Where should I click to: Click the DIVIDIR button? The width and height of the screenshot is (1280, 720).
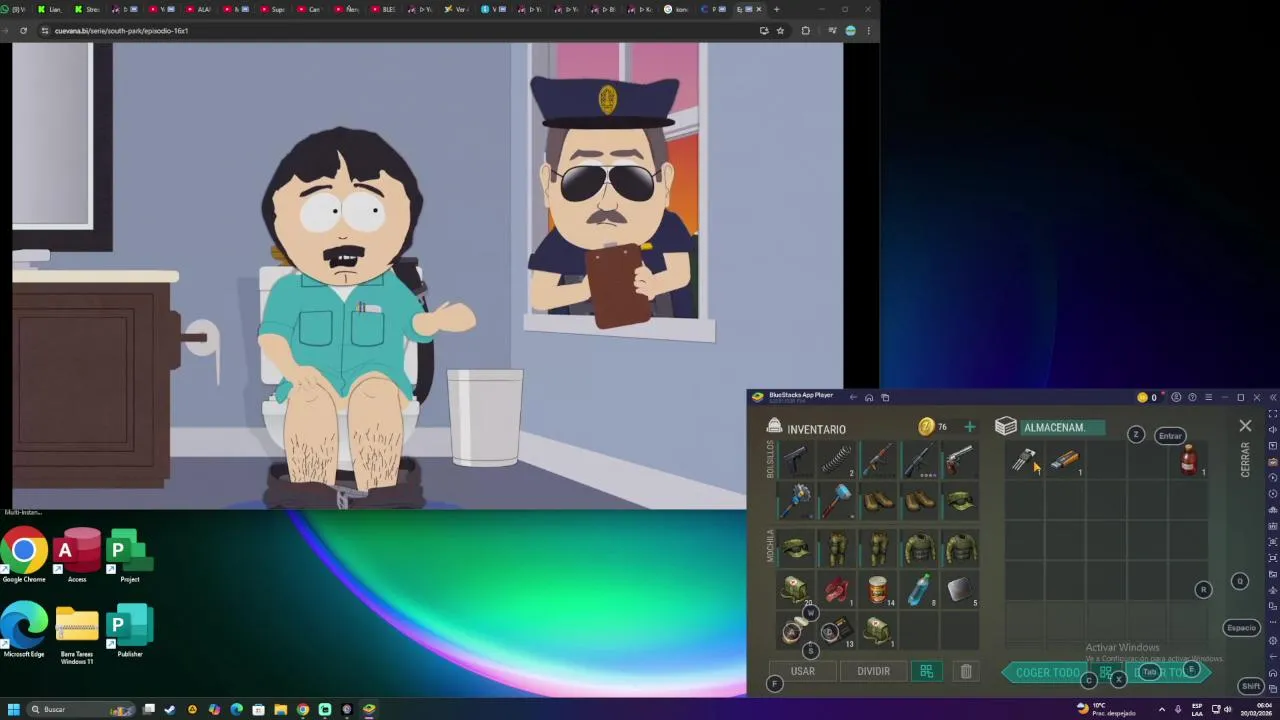(873, 672)
